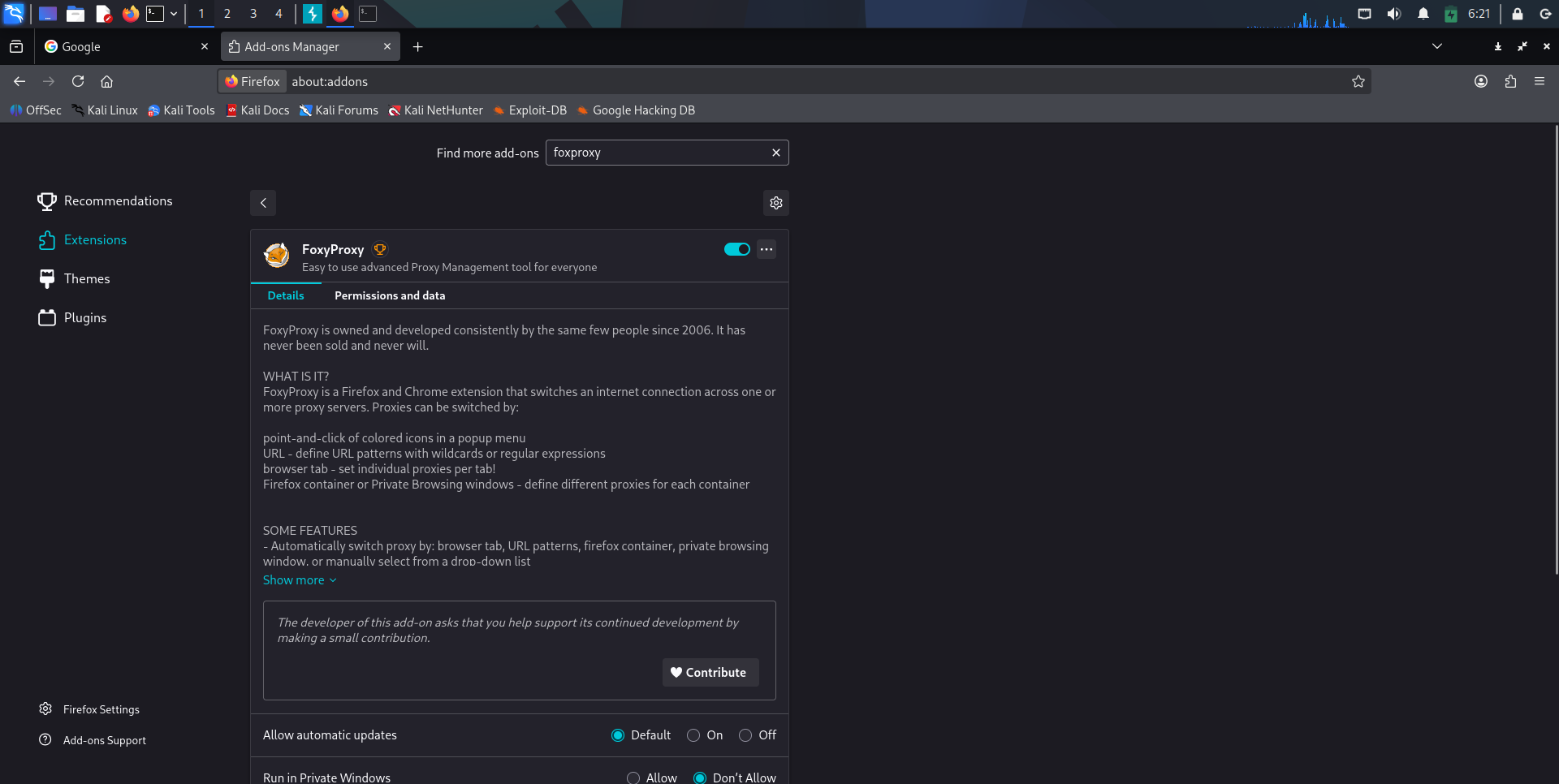Clear the foxproxy search text

776,153
